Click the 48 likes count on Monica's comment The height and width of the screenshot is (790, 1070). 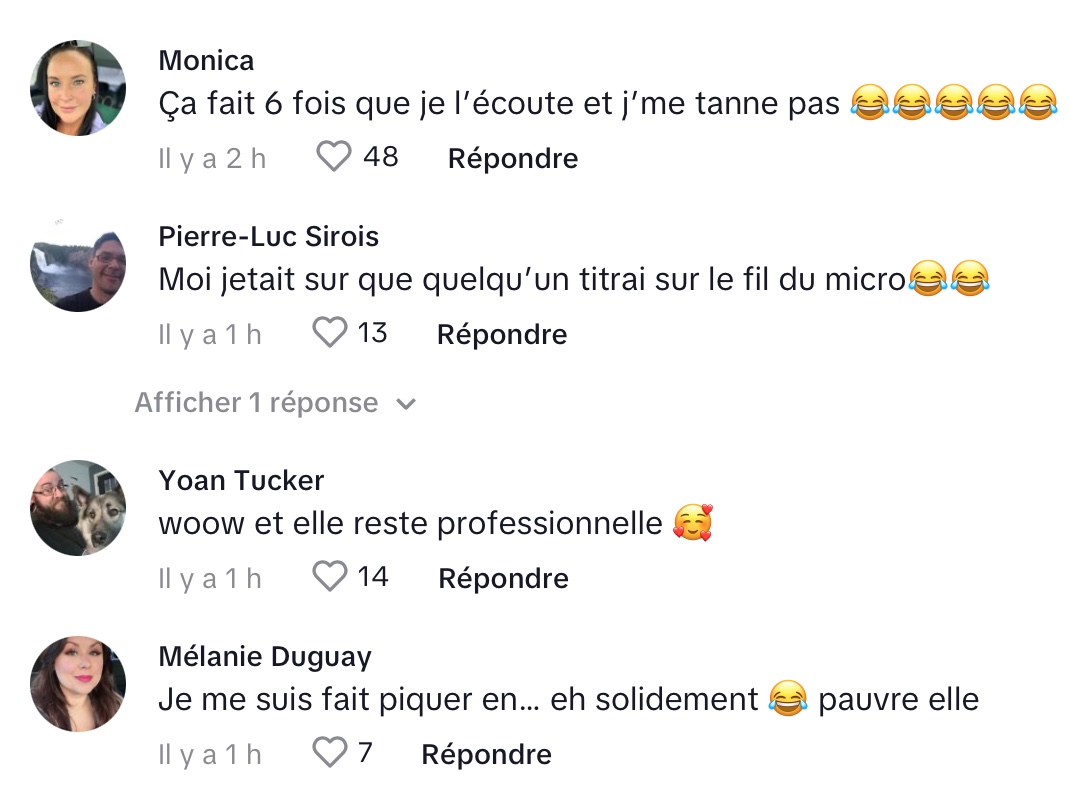pyautogui.click(x=380, y=157)
